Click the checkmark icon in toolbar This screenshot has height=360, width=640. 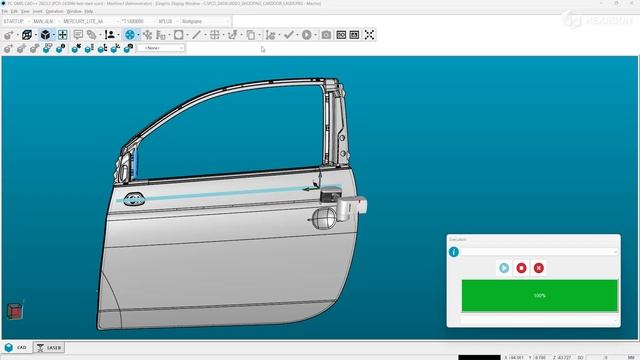(x=289, y=35)
